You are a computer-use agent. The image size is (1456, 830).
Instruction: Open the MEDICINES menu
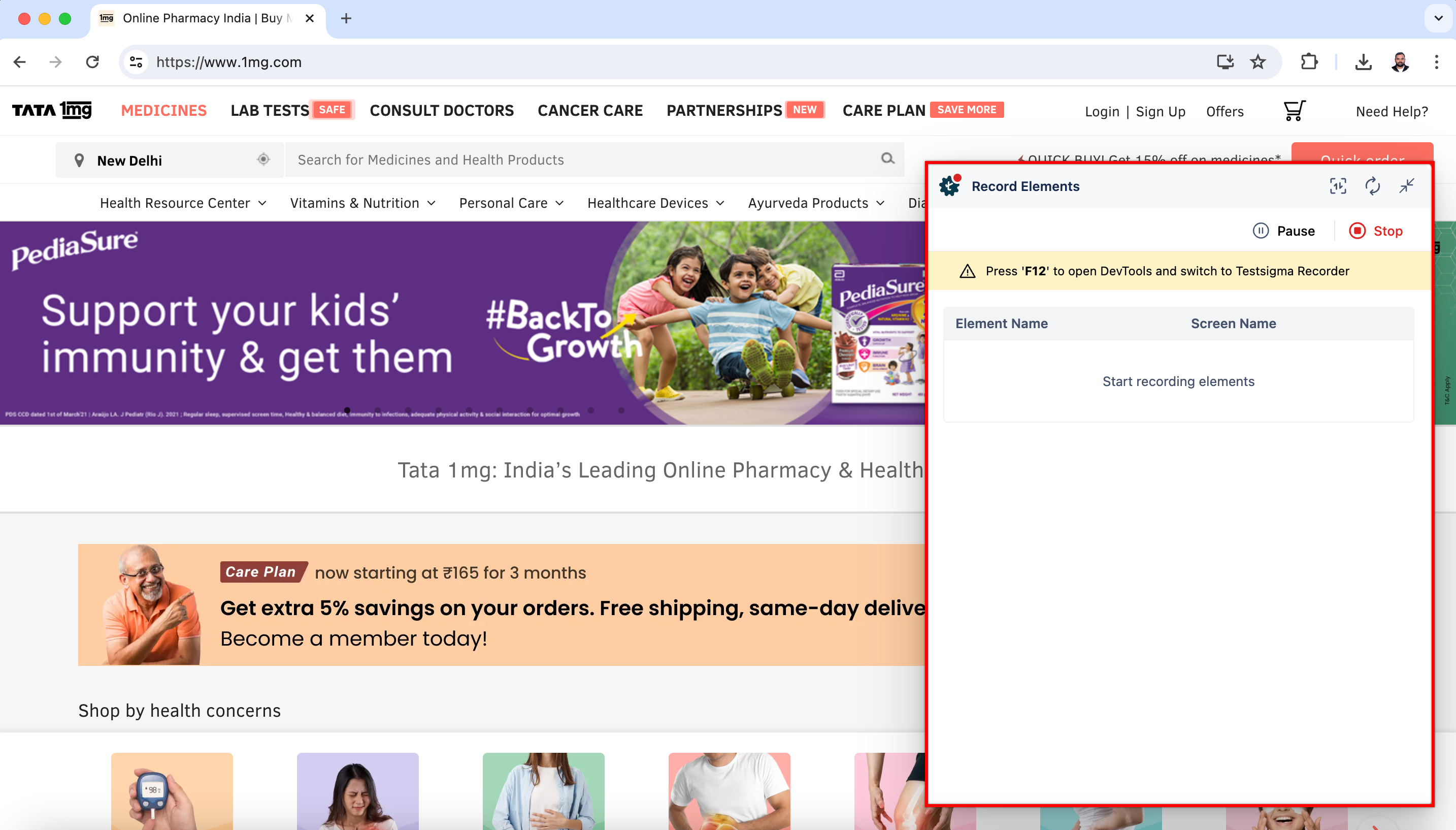click(x=163, y=110)
